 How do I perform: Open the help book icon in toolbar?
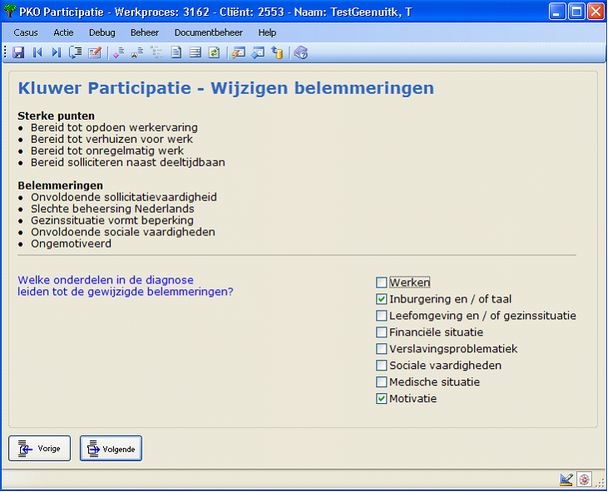[x=301, y=52]
